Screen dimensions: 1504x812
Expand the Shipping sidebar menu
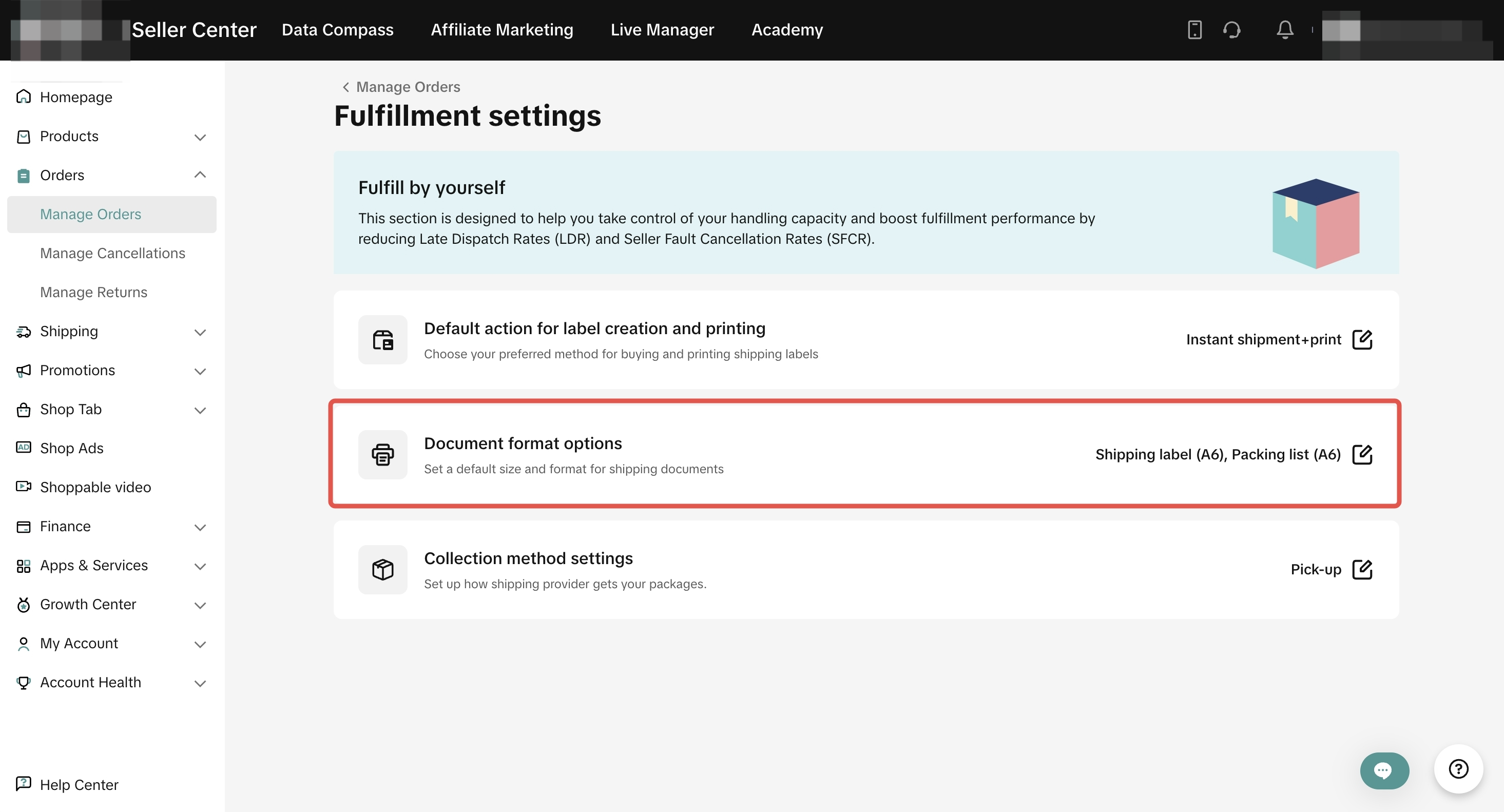pyautogui.click(x=200, y=332)
